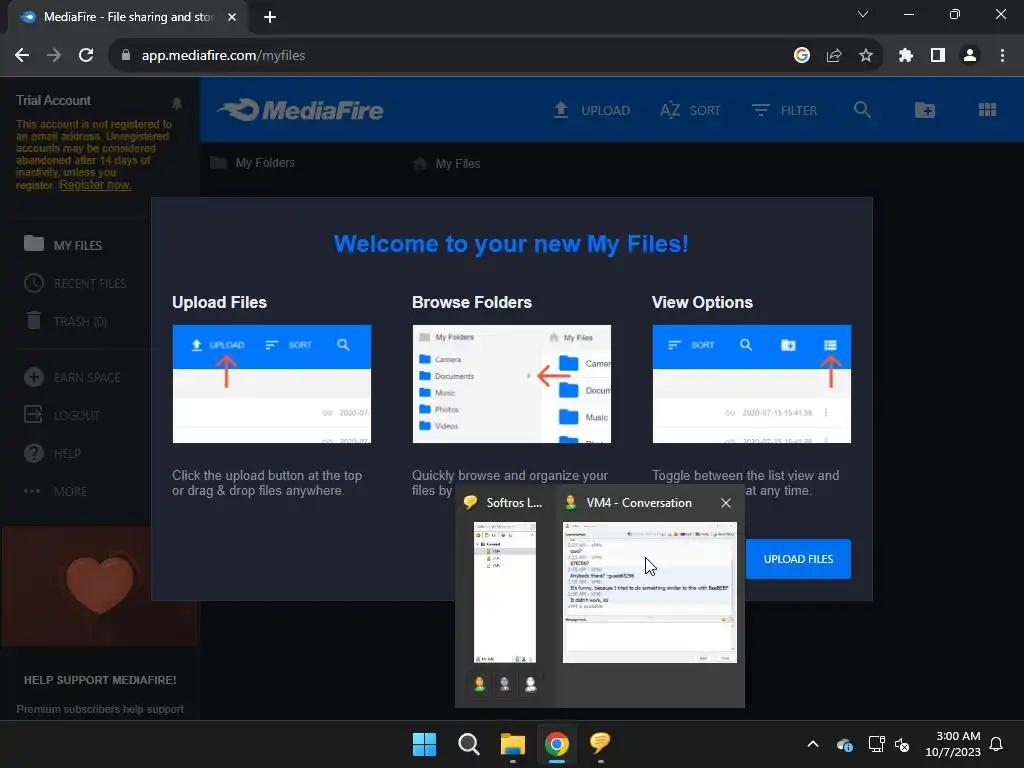The image size is (1024, 768).
Task: Click the MediaFire logo
Action: [301, 110]
